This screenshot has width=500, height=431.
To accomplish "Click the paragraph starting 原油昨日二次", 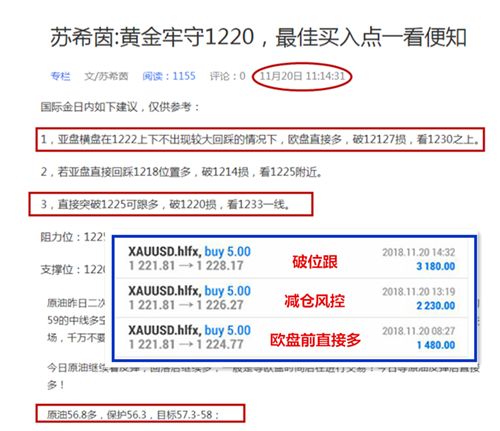I will 76,320.
